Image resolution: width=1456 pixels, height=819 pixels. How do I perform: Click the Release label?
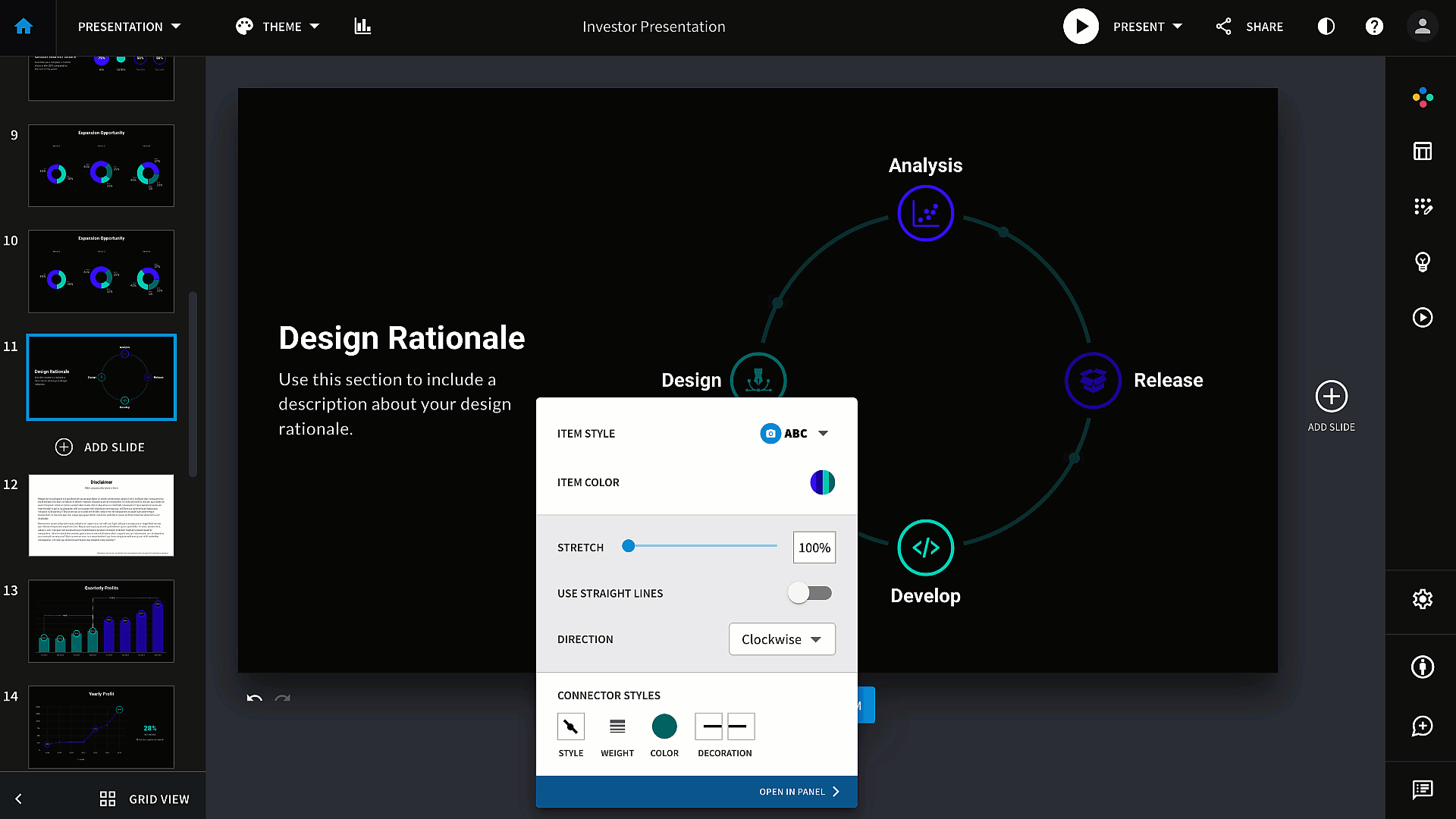click(1168, 380)
